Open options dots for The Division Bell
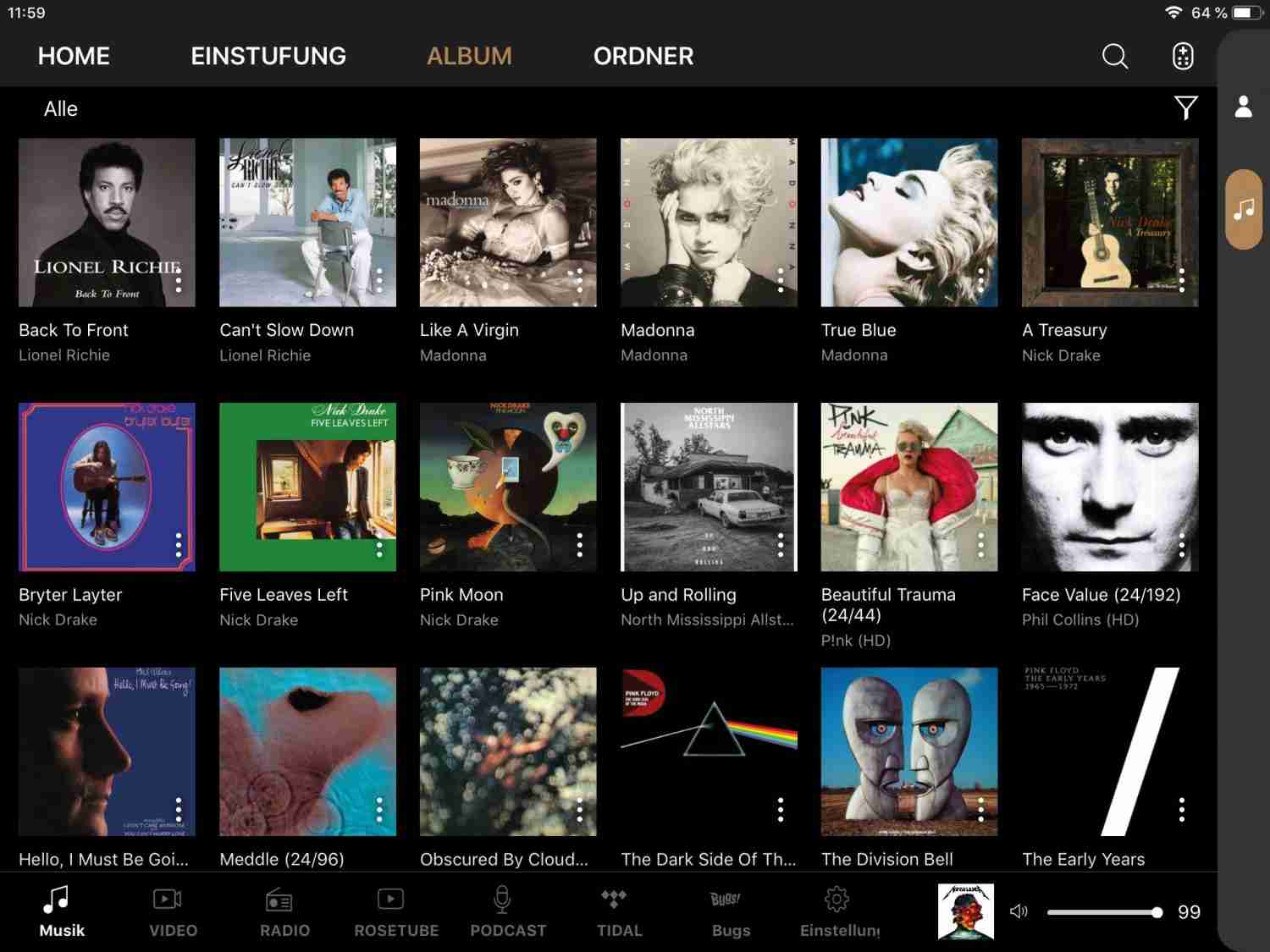 (x=981, y=810)
